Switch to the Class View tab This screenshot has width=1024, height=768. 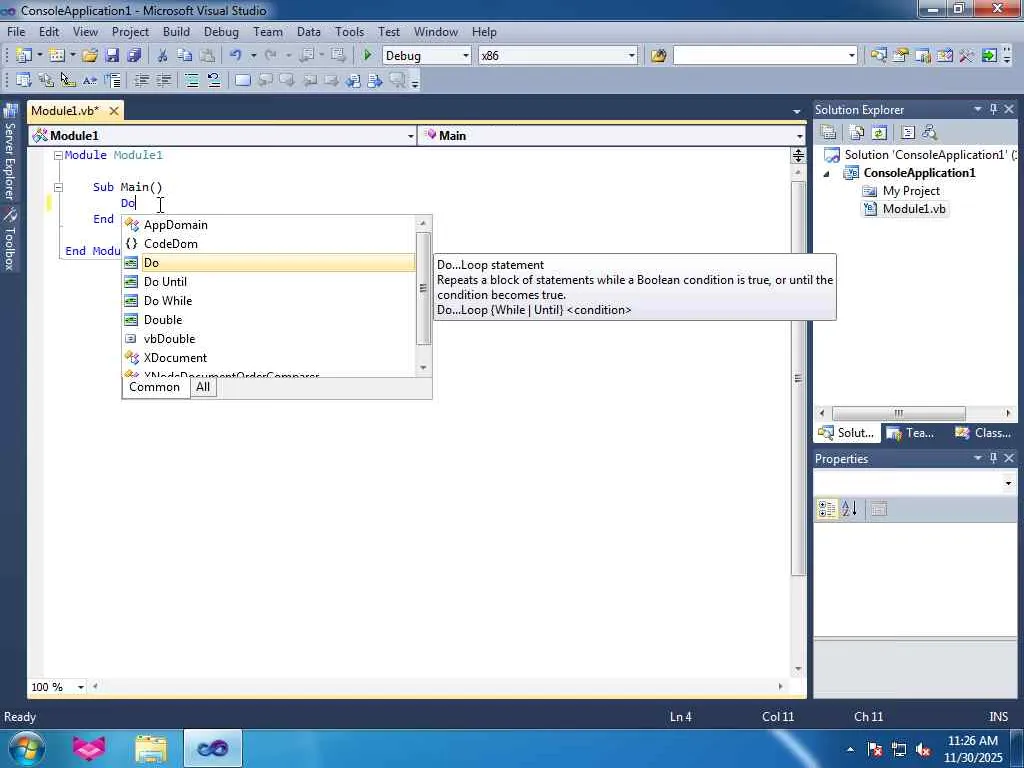(983, 433)
